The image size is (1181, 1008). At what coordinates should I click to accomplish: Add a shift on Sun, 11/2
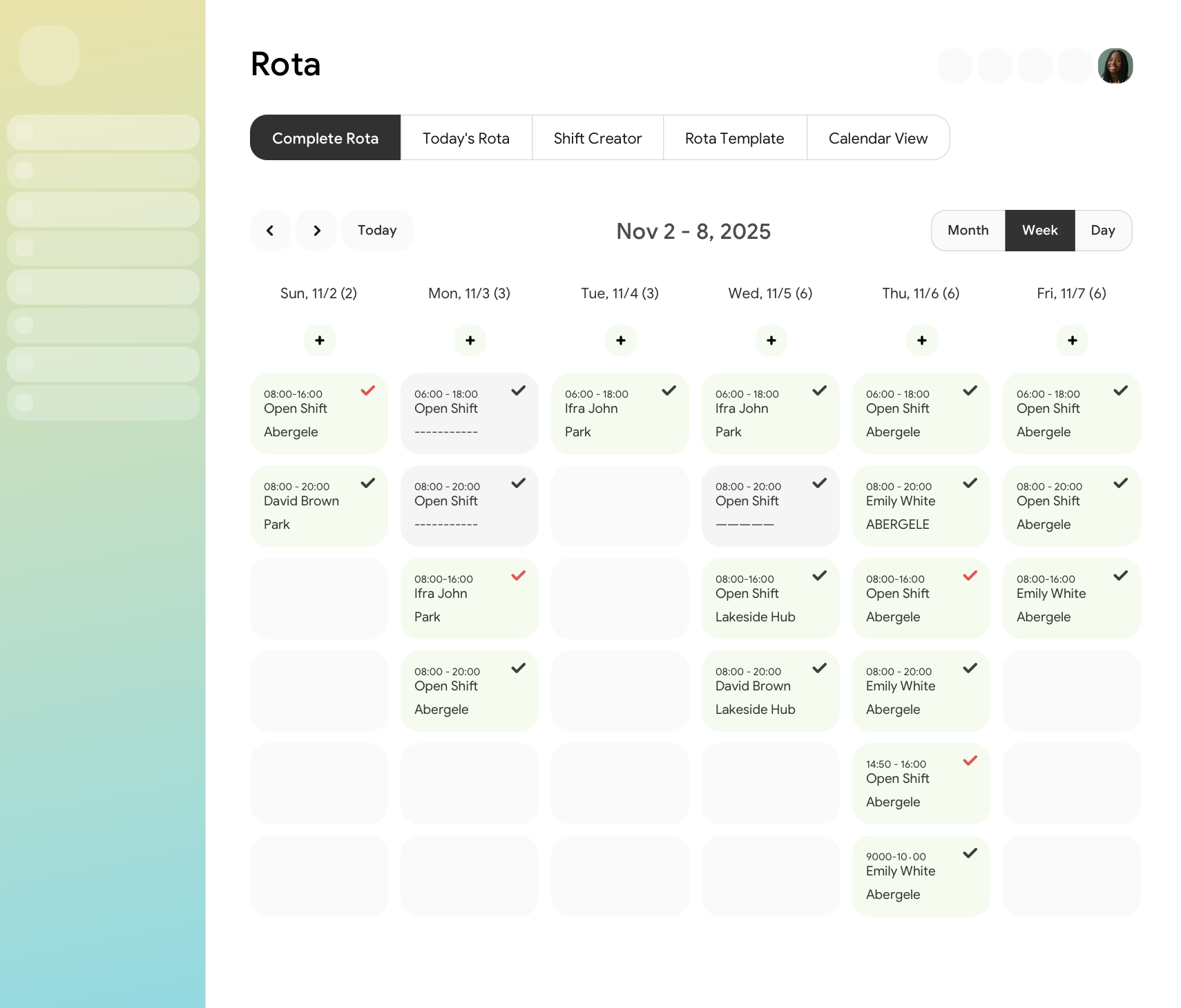point(318,340)
